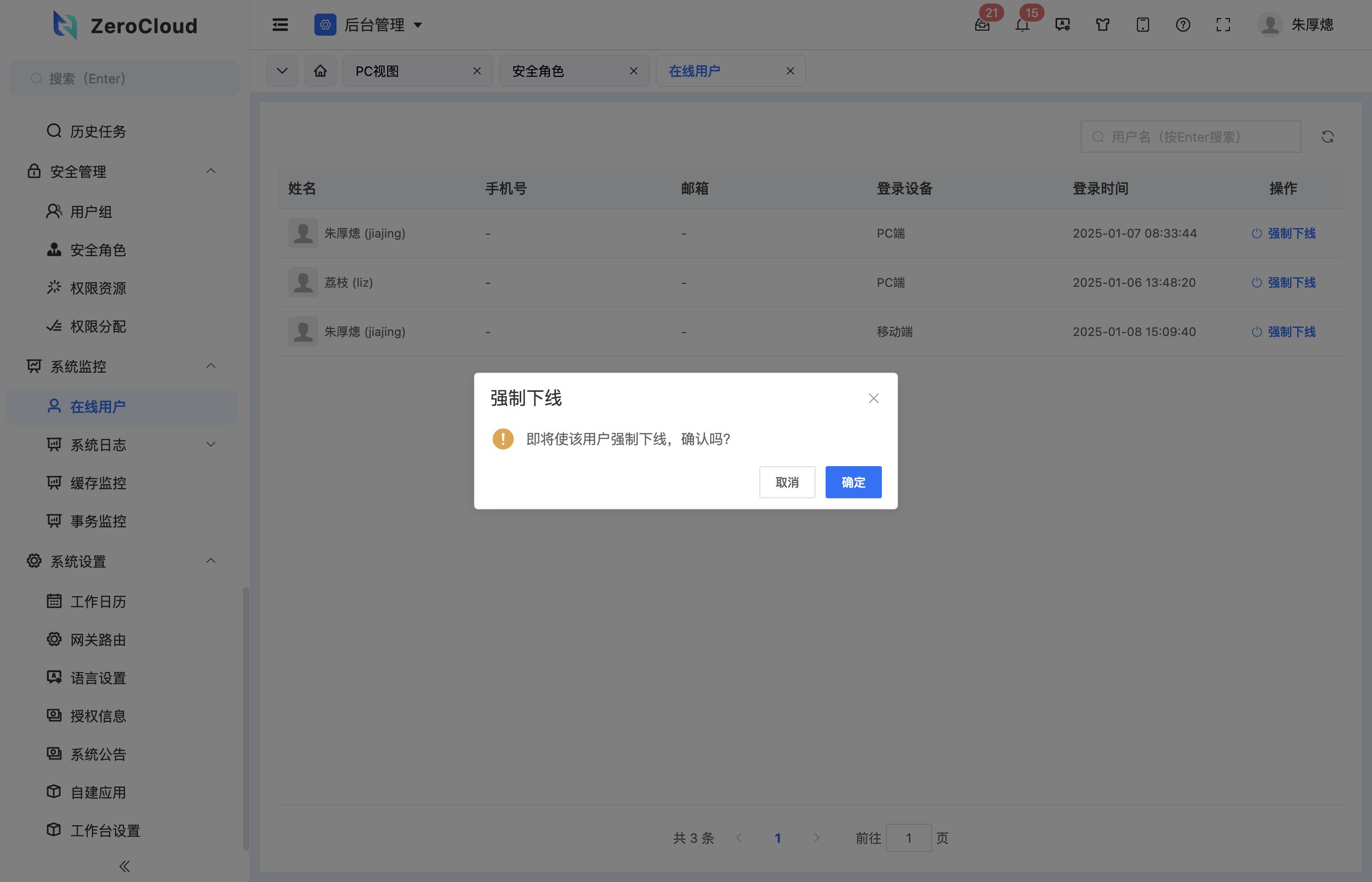Go to home tab icon
The height and width of the screenshot is (882, 1372).
coord(320,71)
